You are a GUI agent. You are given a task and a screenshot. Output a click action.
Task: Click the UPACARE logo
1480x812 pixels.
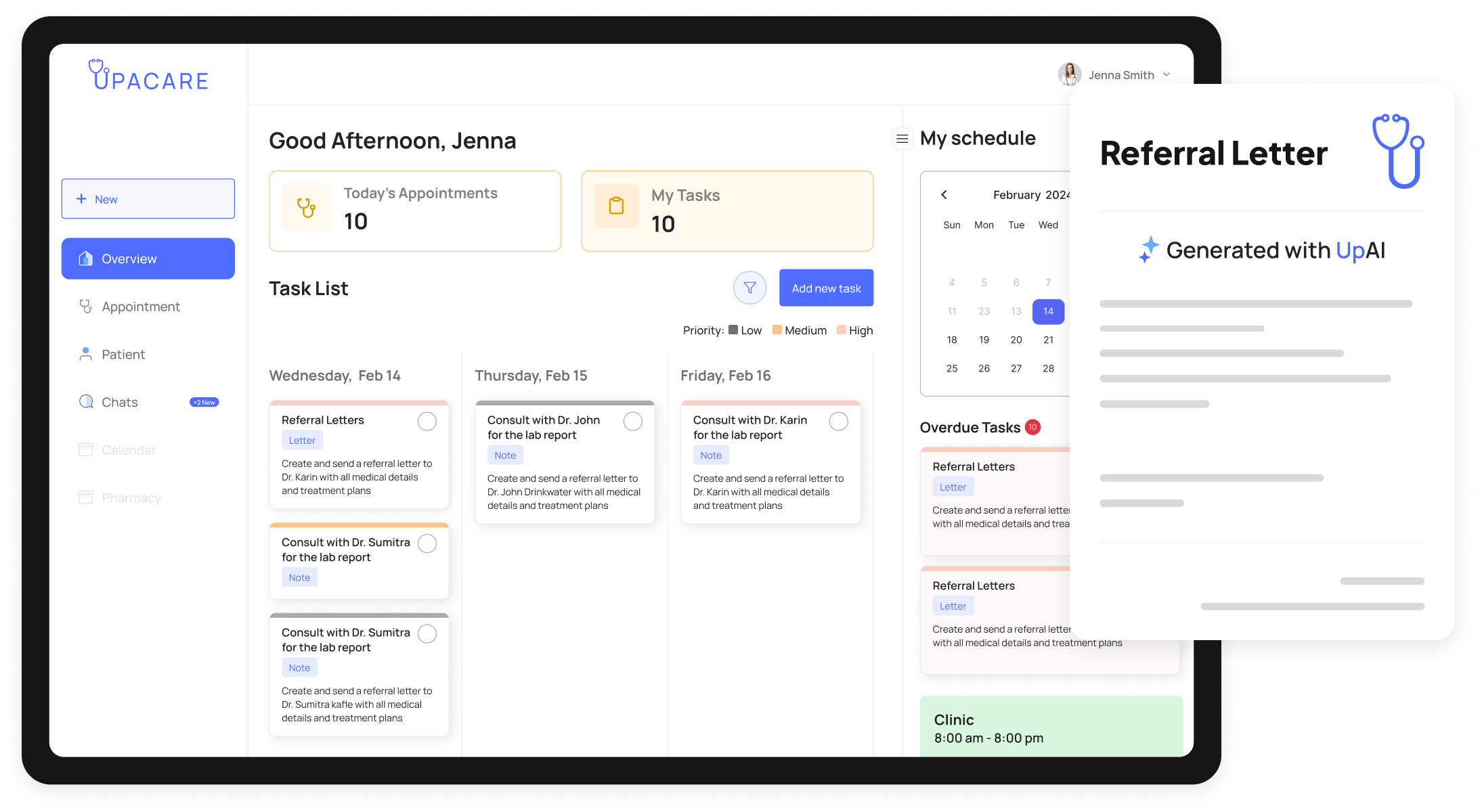(148, 75)
